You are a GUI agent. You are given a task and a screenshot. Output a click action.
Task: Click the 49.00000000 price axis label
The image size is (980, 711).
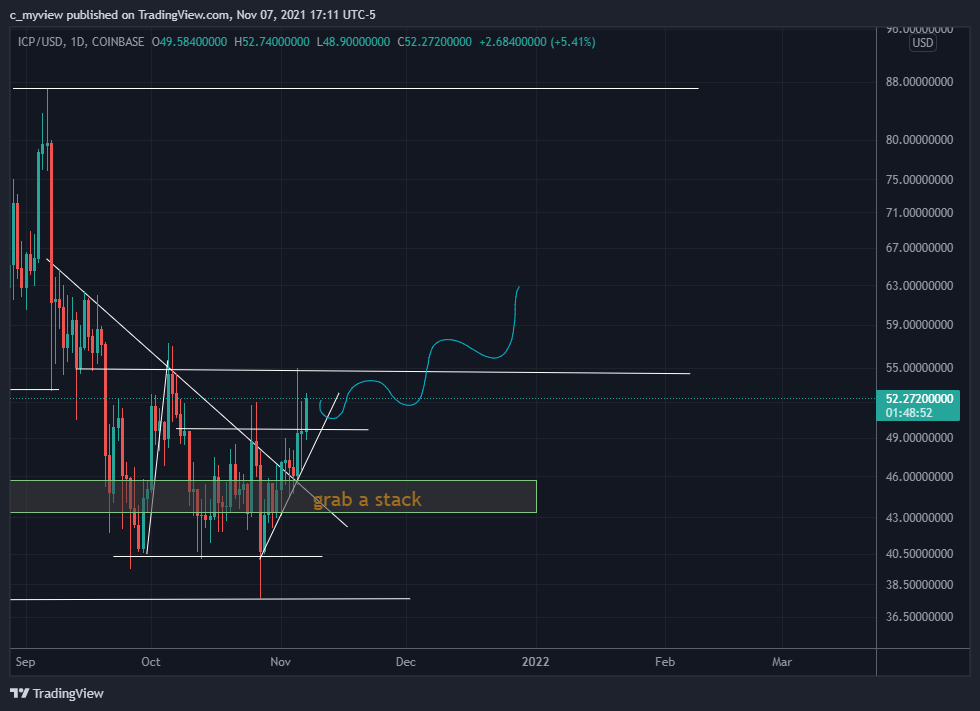tap(919, 438)
